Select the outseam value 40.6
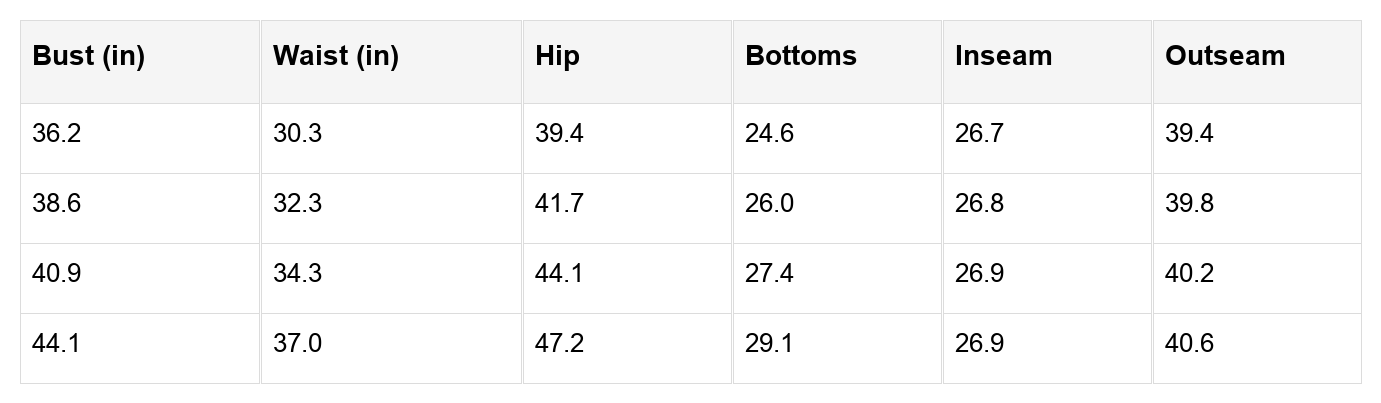Viewport: 1381px width, 403px height. pos(1190,344)
